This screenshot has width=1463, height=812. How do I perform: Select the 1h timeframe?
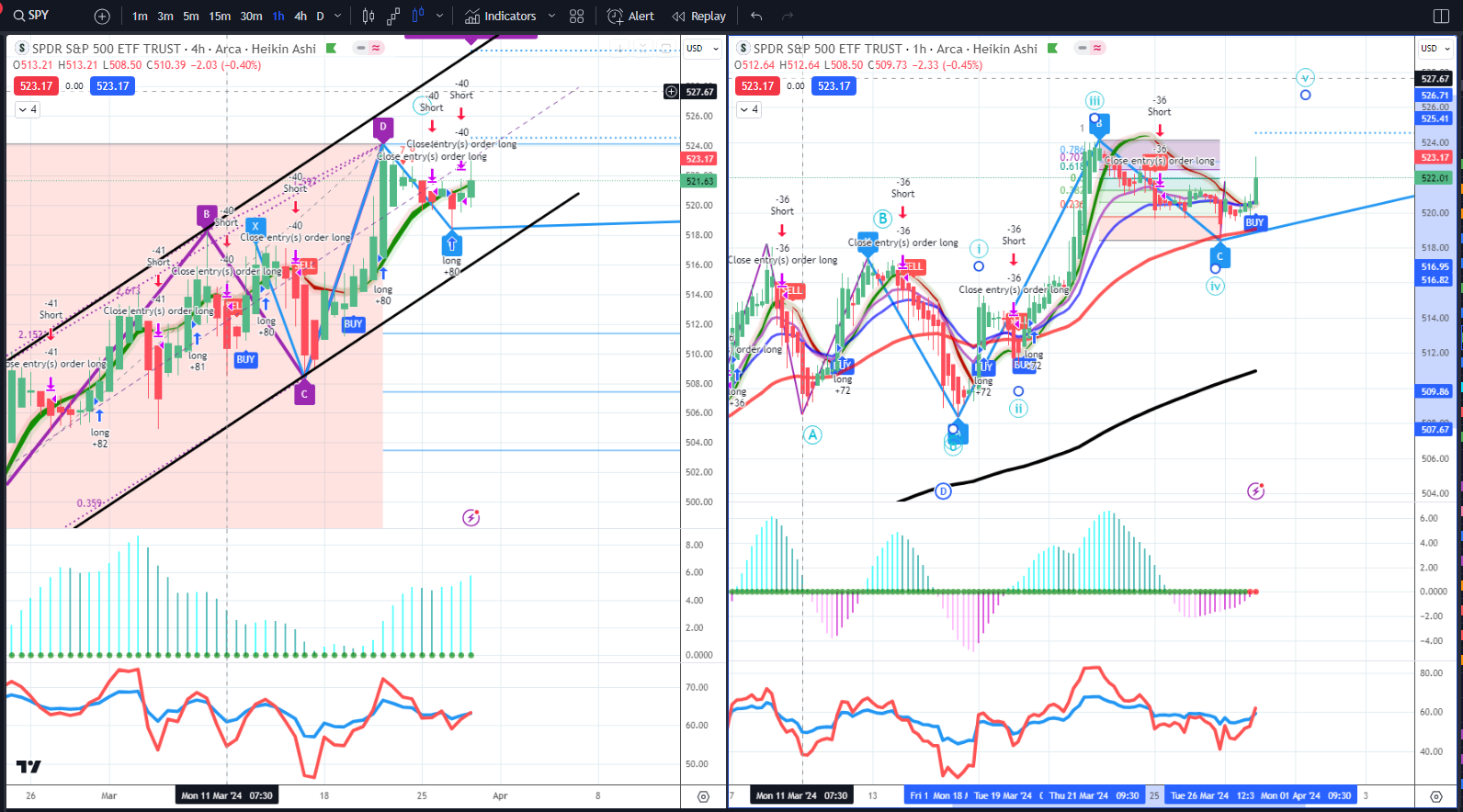[x=278, y=17]
